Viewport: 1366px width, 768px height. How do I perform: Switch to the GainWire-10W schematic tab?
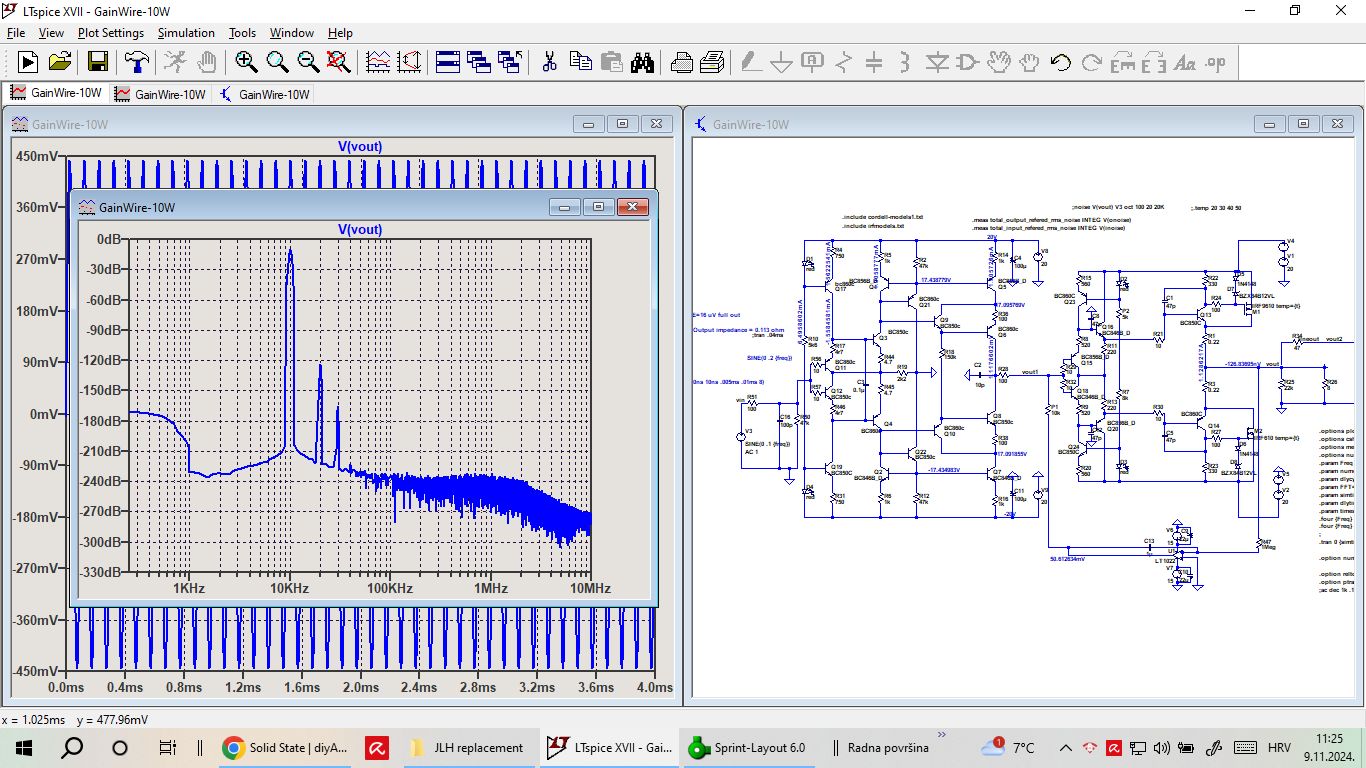click(x=264, y=93)
